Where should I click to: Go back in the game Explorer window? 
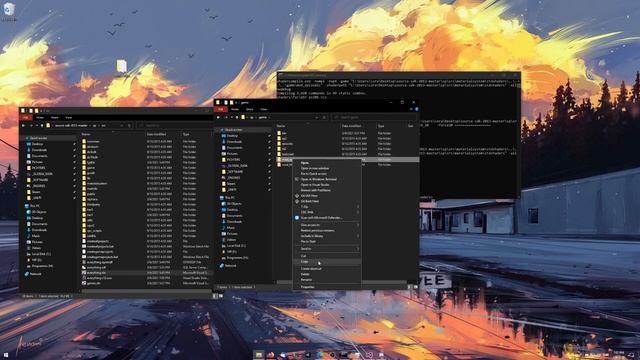[219, 117]
